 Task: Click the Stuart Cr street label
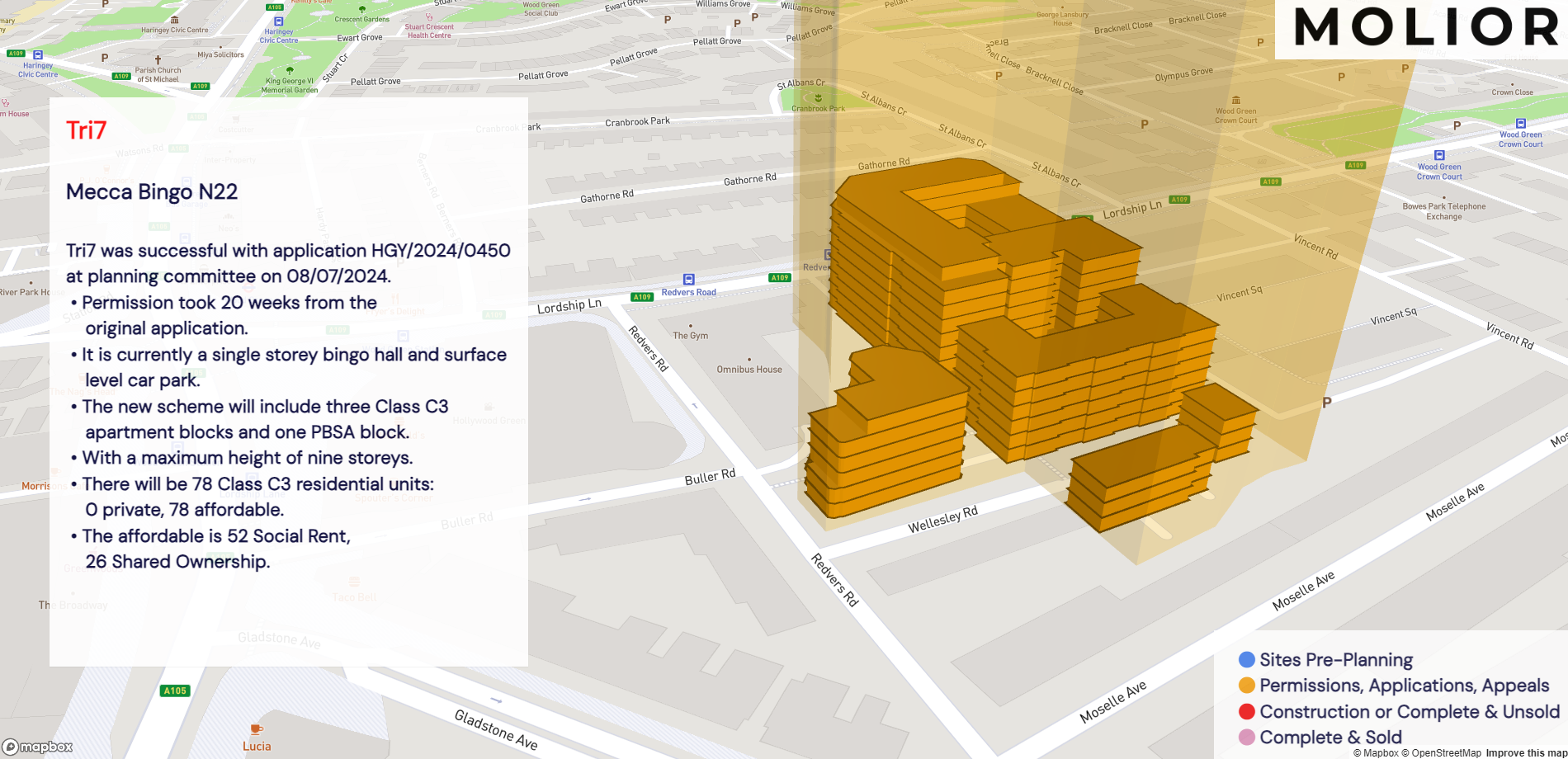coord(336,68)
